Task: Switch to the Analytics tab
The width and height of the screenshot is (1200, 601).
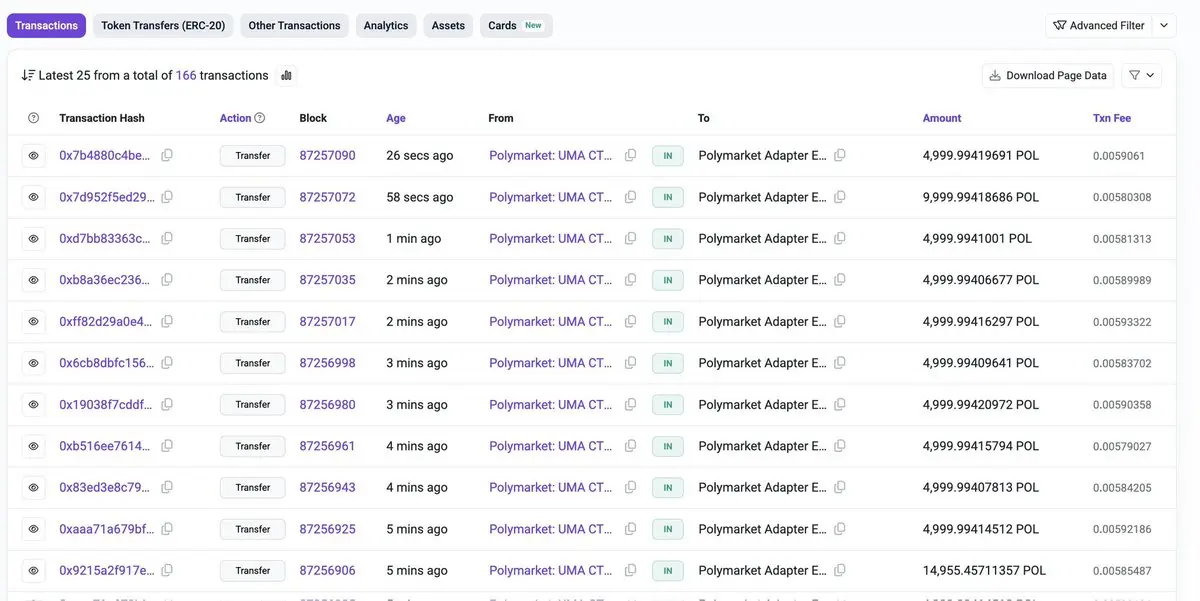Action: (x=386, y=25)
